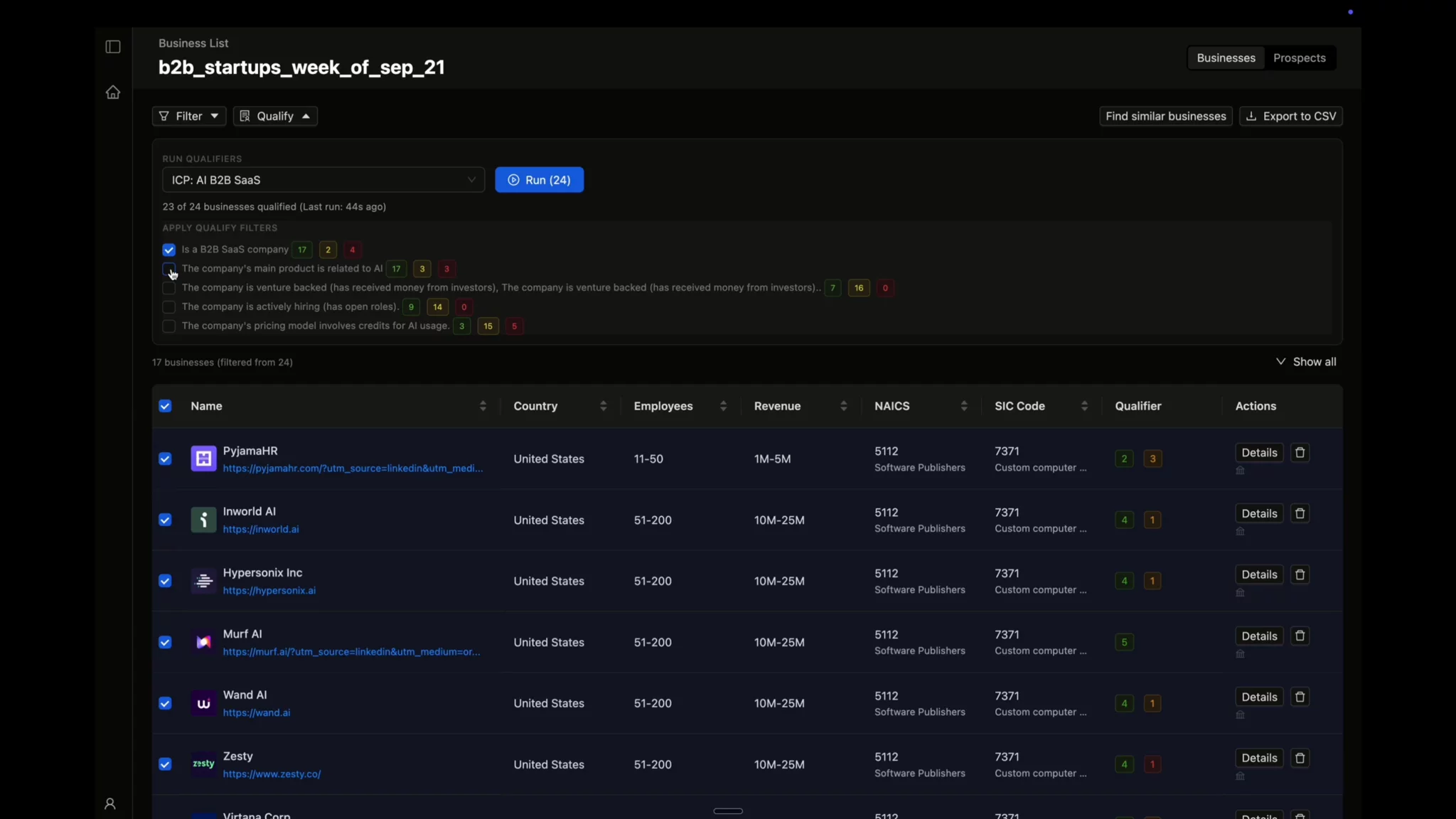Click the building icon under PyjamaHR Details
The image size is (1456, 819).
pos(1240,471)
